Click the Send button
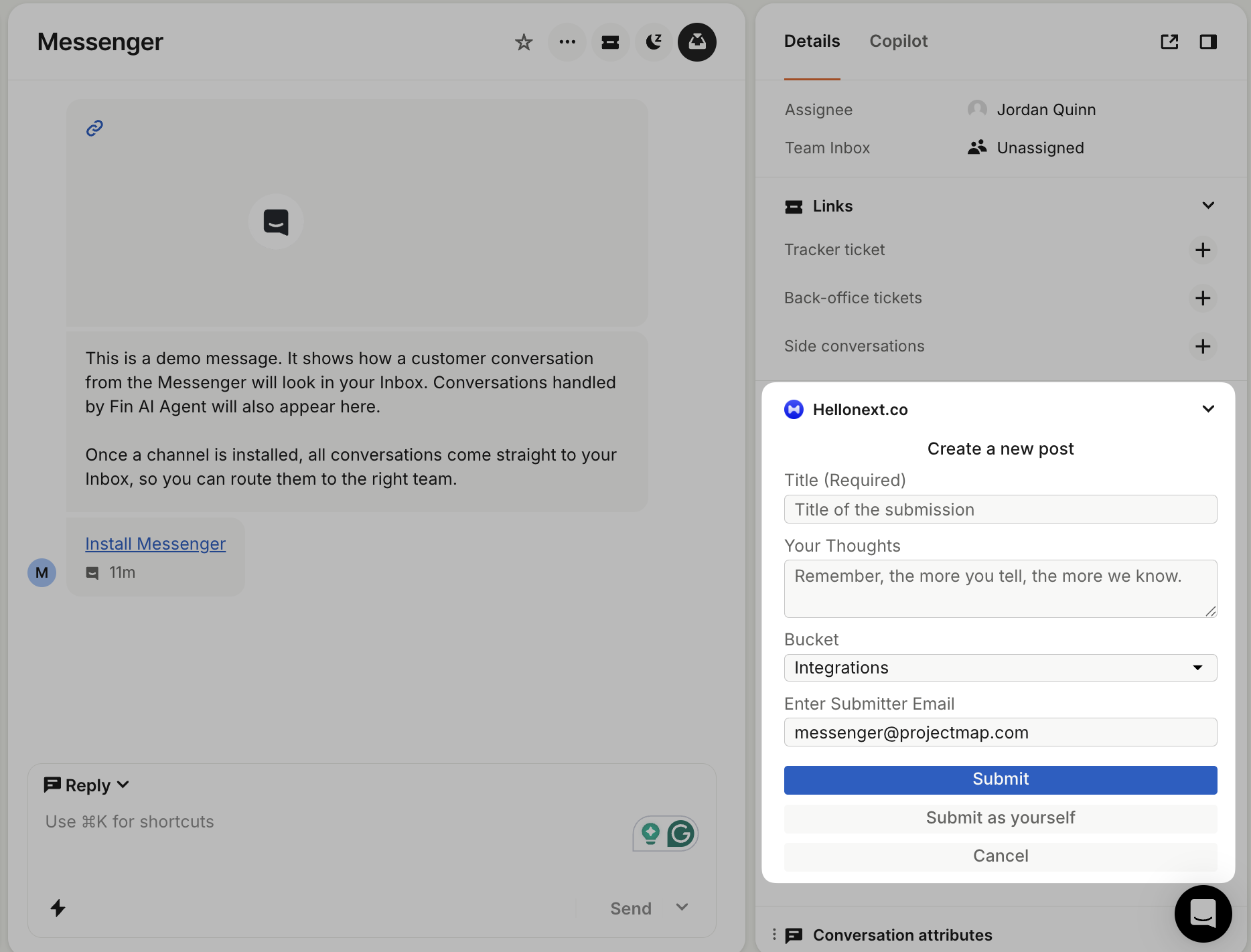This screenshot has height=952, width=1251. pyautogui.click(x=631, y=908)
